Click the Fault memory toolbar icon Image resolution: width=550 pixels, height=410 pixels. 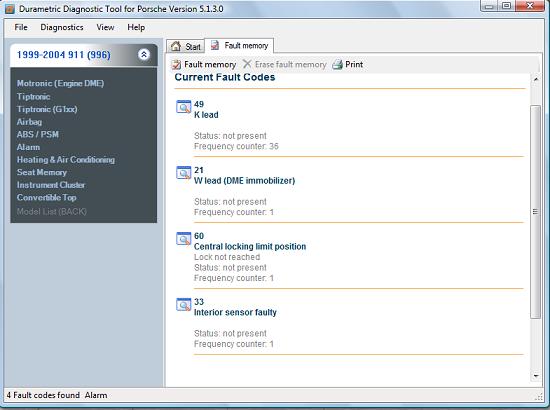point(176,65)
